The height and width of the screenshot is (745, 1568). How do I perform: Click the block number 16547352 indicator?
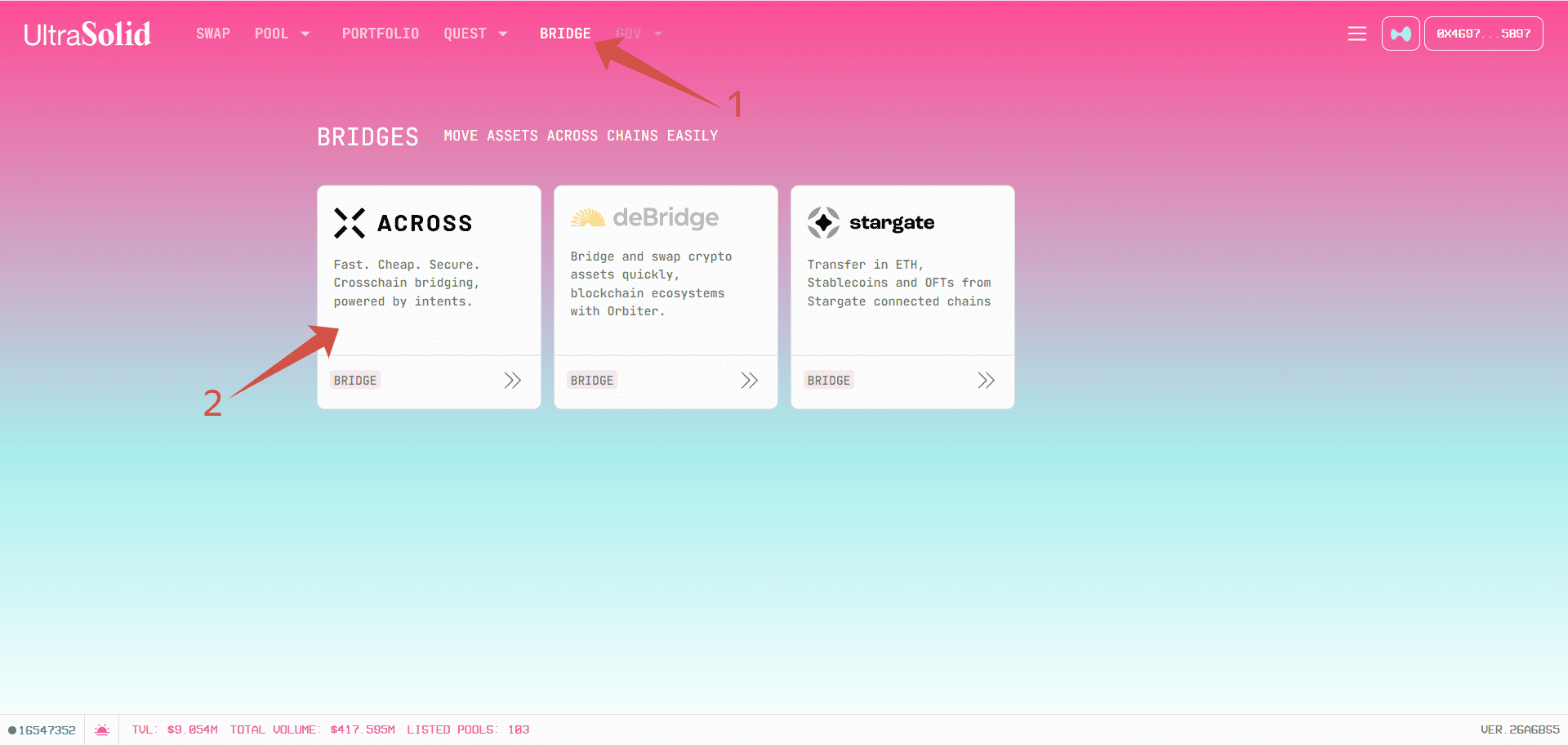coord(42,729)
